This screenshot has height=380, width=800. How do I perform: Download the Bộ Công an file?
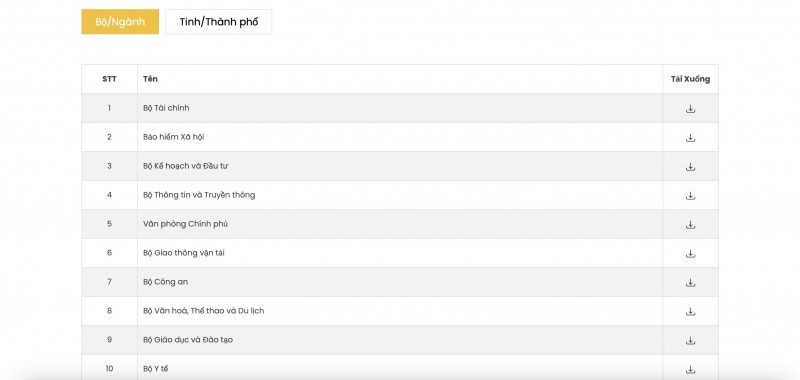pos(690,283)
